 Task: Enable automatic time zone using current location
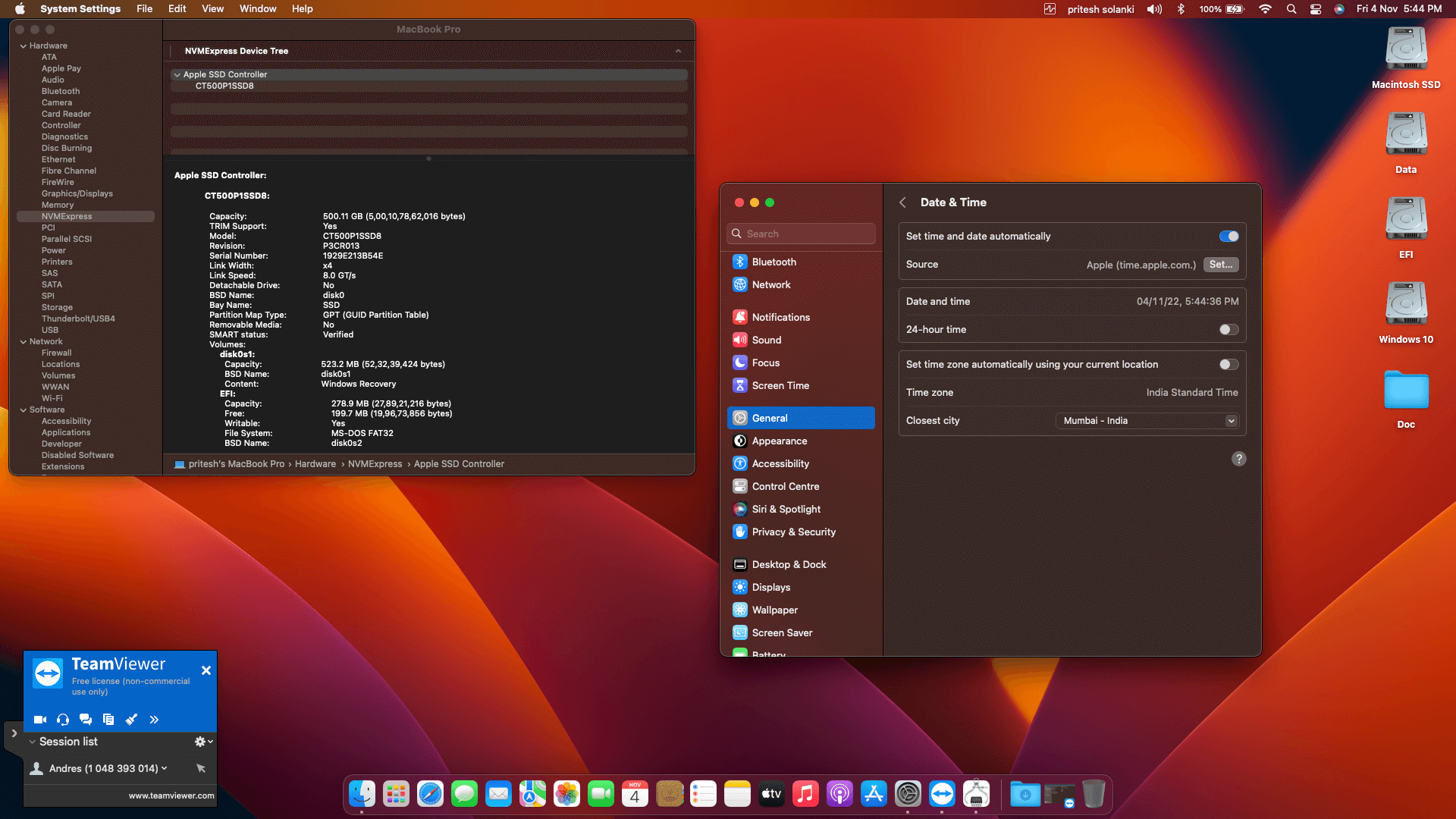pos(1228,365)
